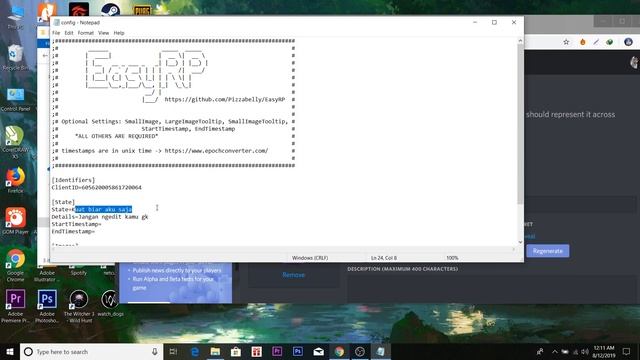
Task: Open Microsoft Store from the taskbar
Action: [x=236, y=351]
